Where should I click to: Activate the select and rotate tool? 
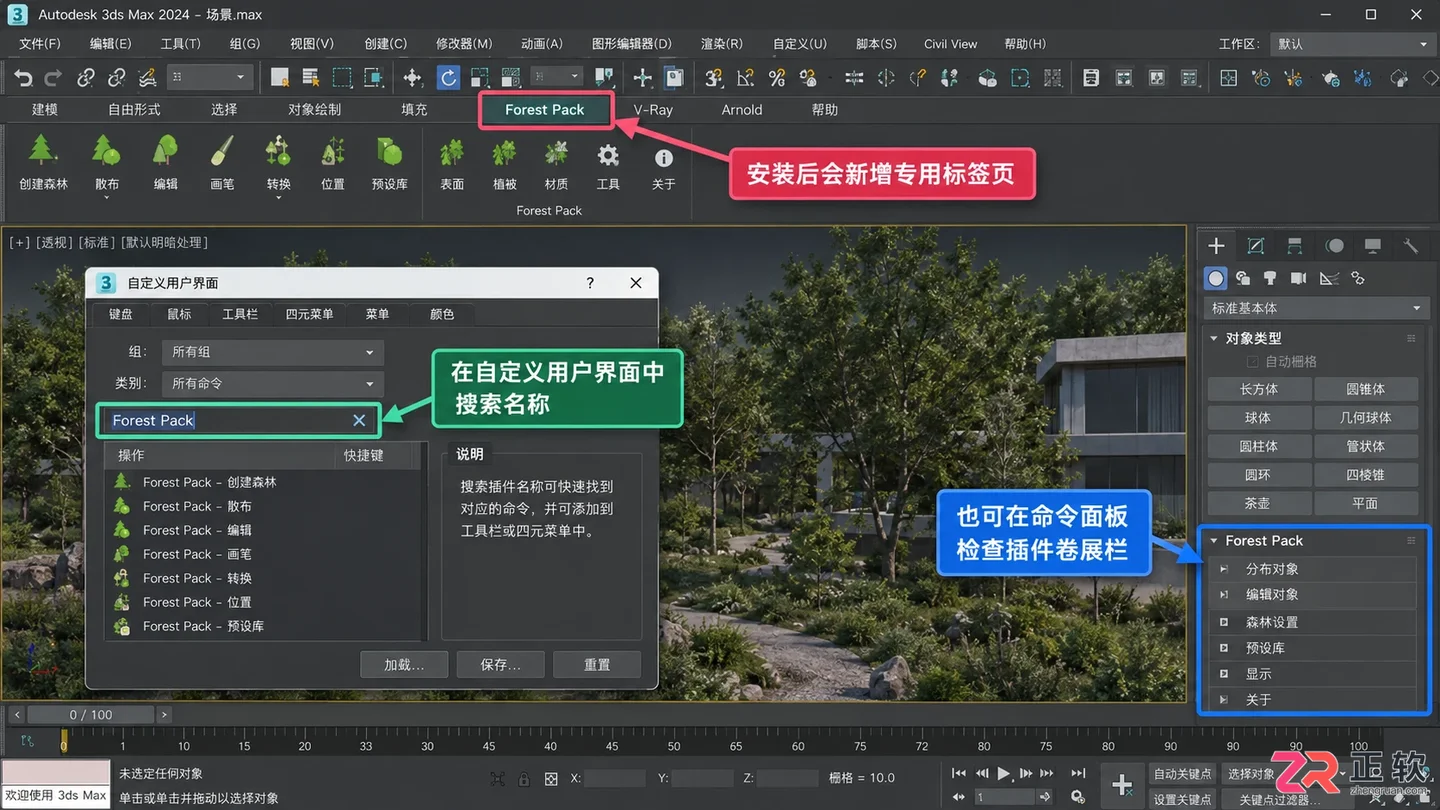(449, 78)
